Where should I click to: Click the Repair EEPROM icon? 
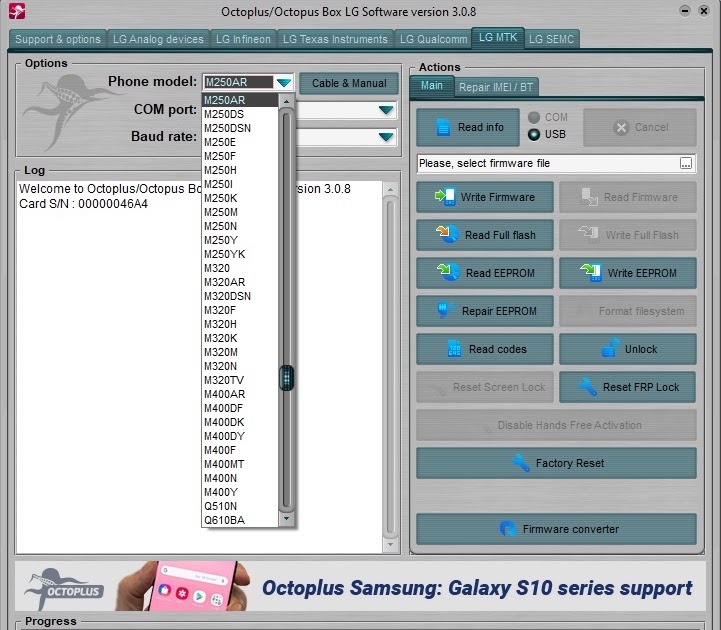click(445, 310)
